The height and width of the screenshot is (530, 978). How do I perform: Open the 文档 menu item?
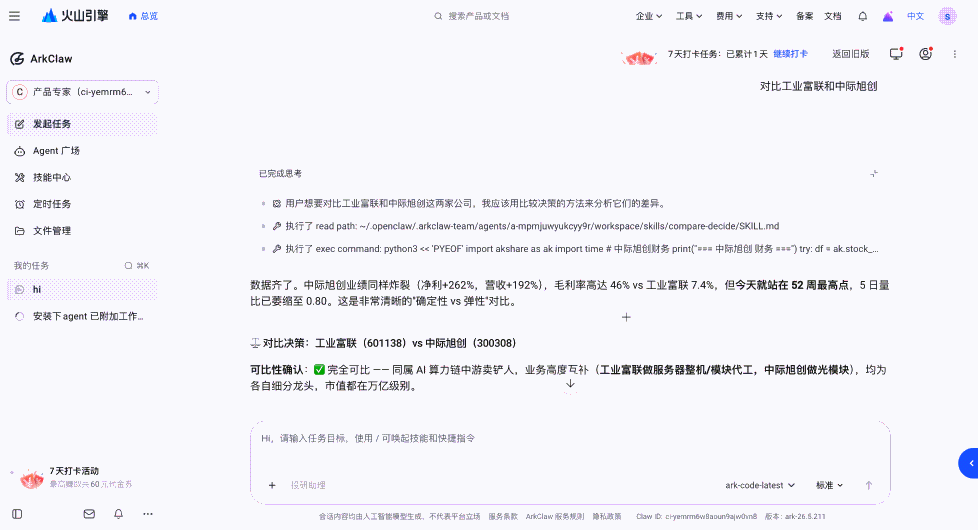(833, 16)
